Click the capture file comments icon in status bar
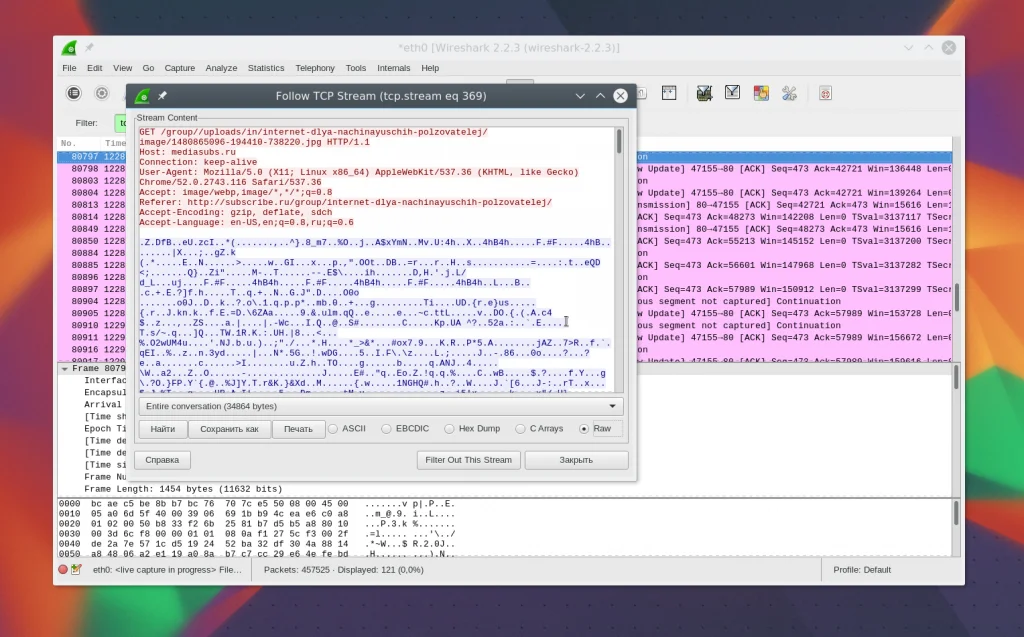This screenshot has height=637, width=1024. tap(76, 570)
